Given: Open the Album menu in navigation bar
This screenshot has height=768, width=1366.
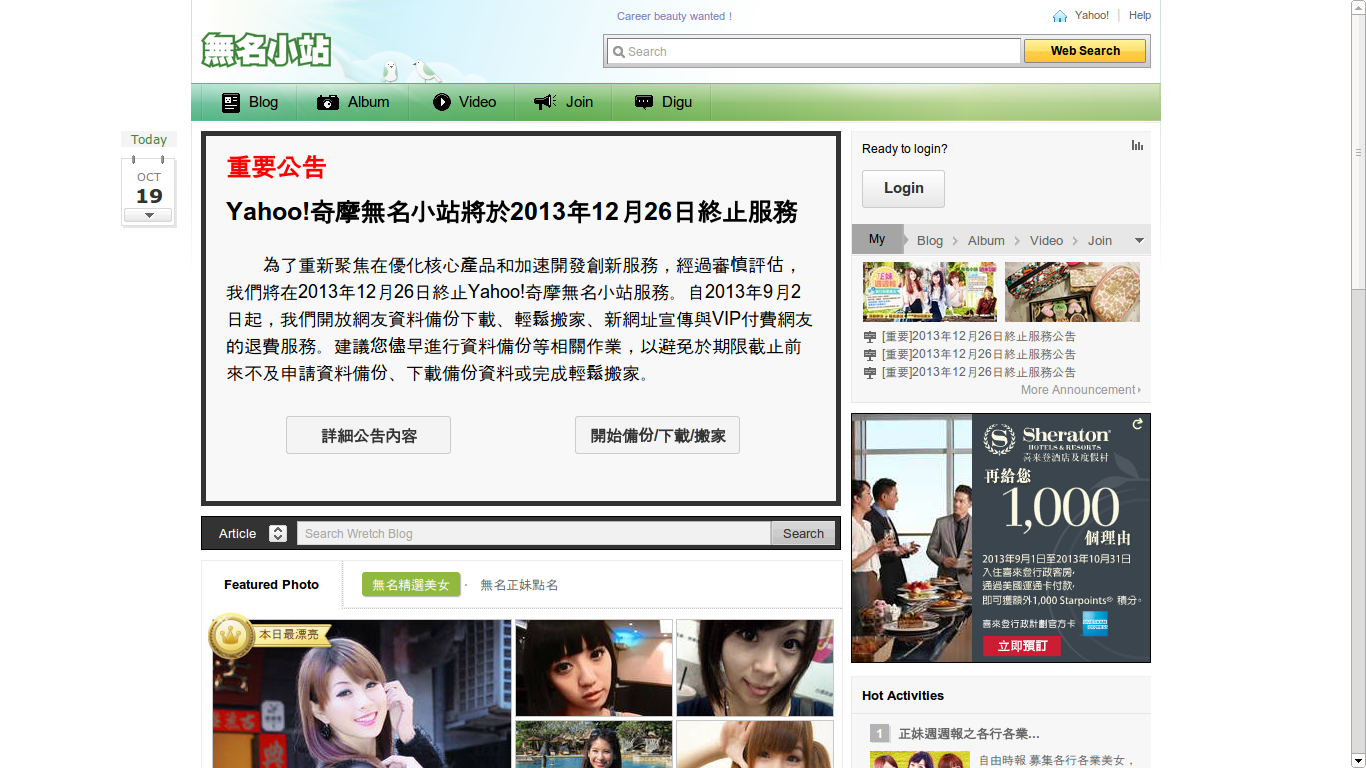Looking at the screenshot, I should point(353,102).
